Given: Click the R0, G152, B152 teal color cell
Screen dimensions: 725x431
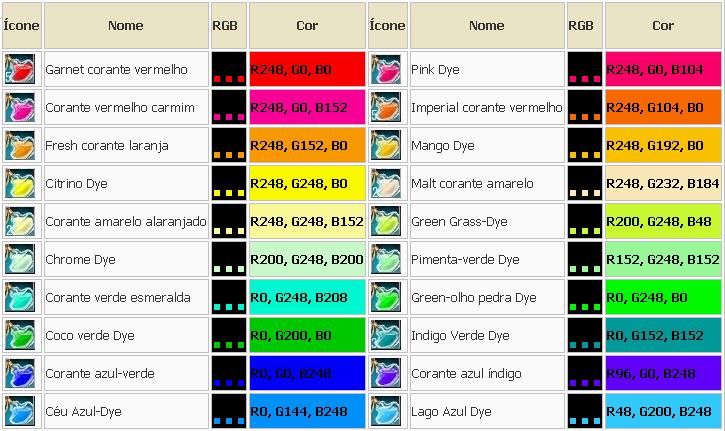Looking at the screenshot, I should (663, 334).
